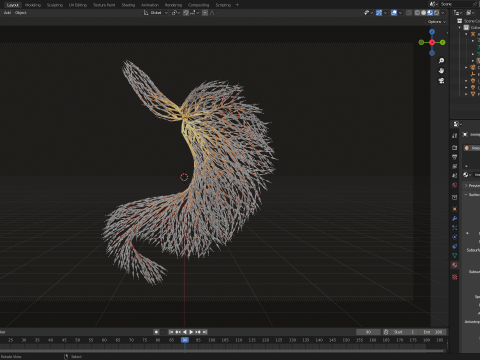
Task: Click the blue Z axis on navigation gizmo
Action: coord(432,32)
